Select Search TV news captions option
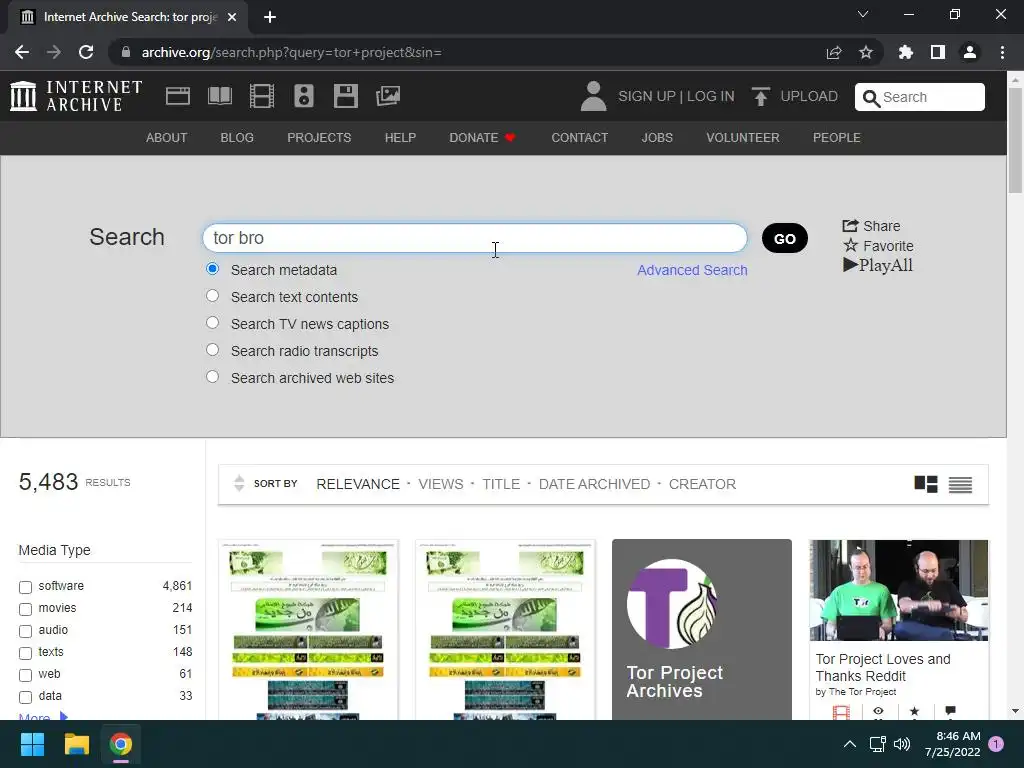This screenshot has height=768, width=1024. pos(212,323)
